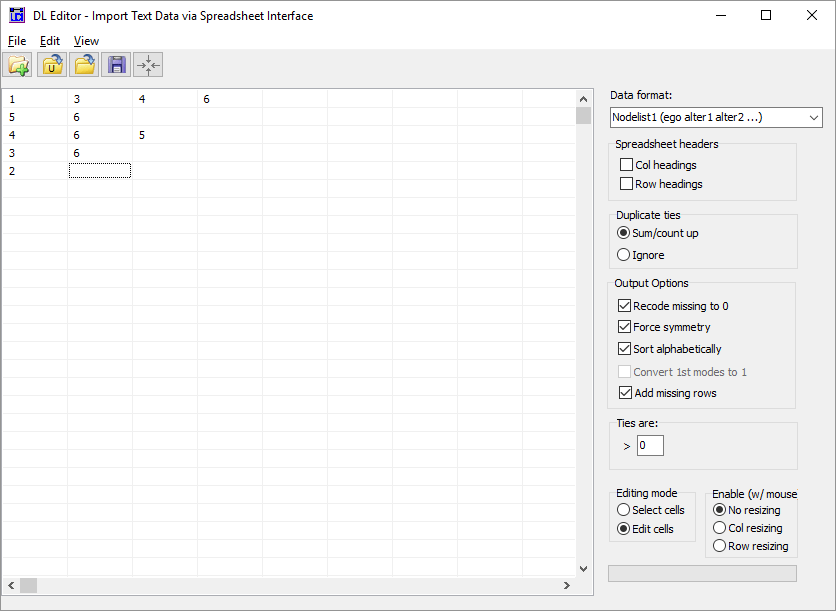Choose Select cells editing mode
Screen dimensions: 836x611
tap(624, 510)
